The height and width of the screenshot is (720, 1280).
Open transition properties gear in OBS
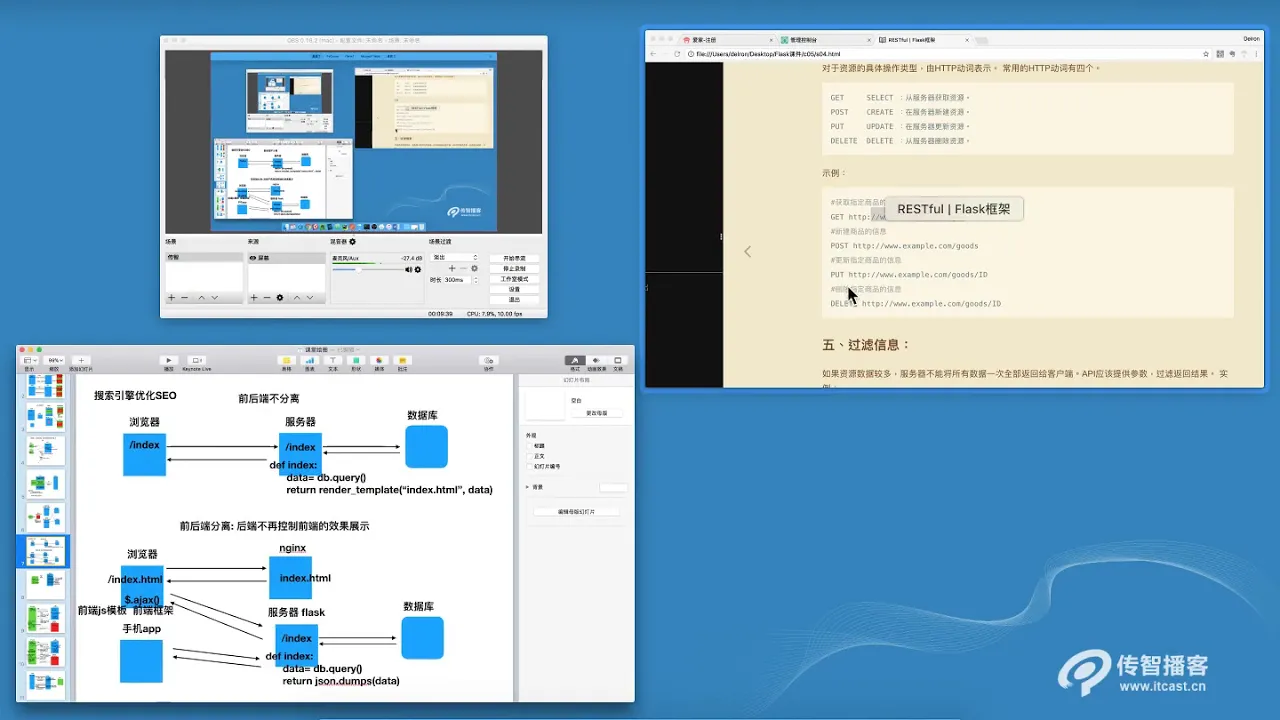tap(474, 268)
